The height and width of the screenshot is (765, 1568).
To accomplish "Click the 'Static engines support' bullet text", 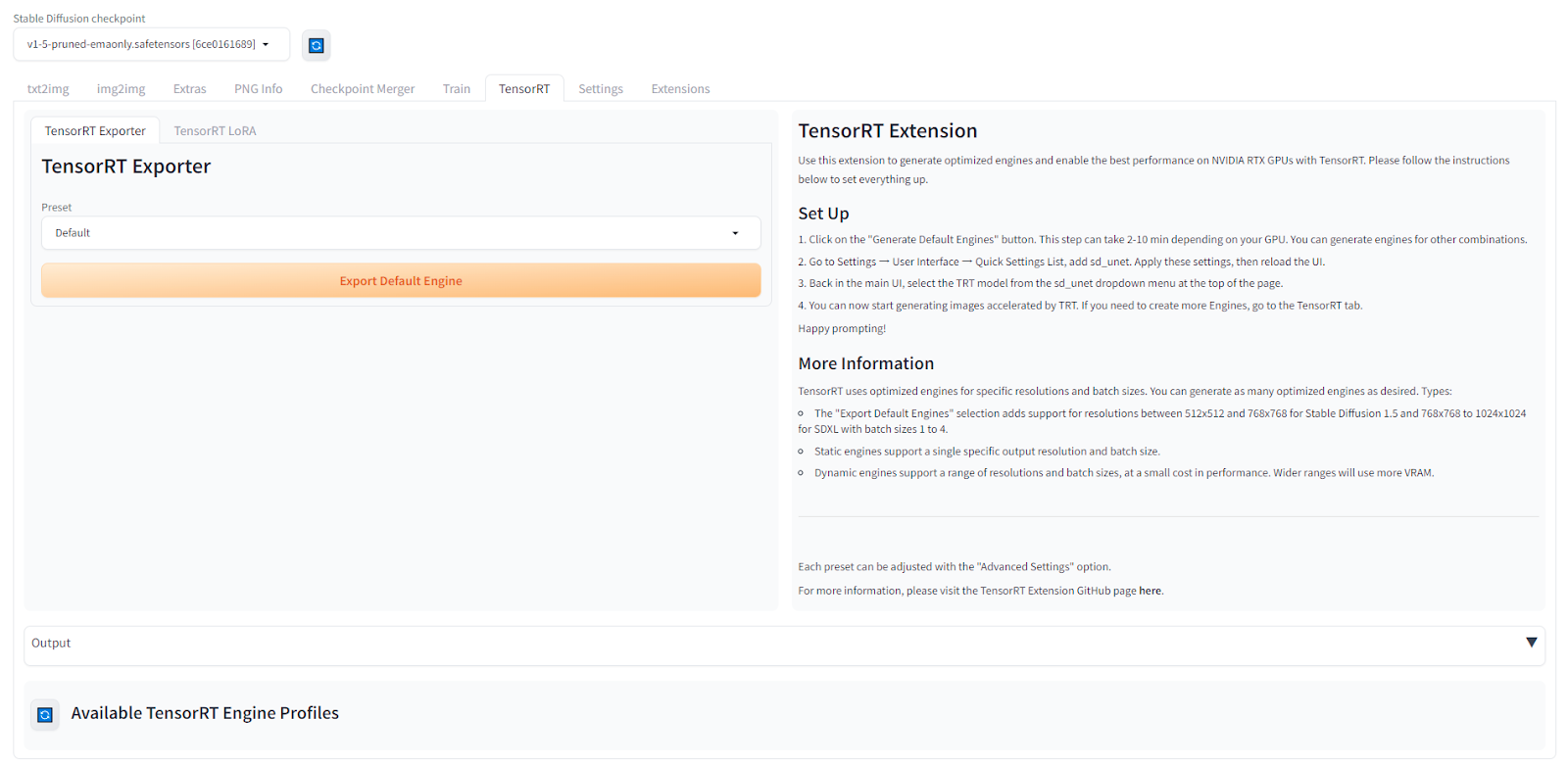I will [987, 452].
